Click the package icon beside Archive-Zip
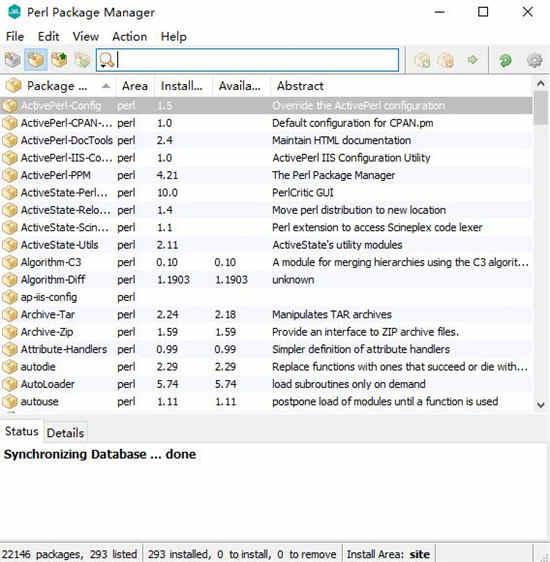Screen dimensions: 550x562 (10, 332)
